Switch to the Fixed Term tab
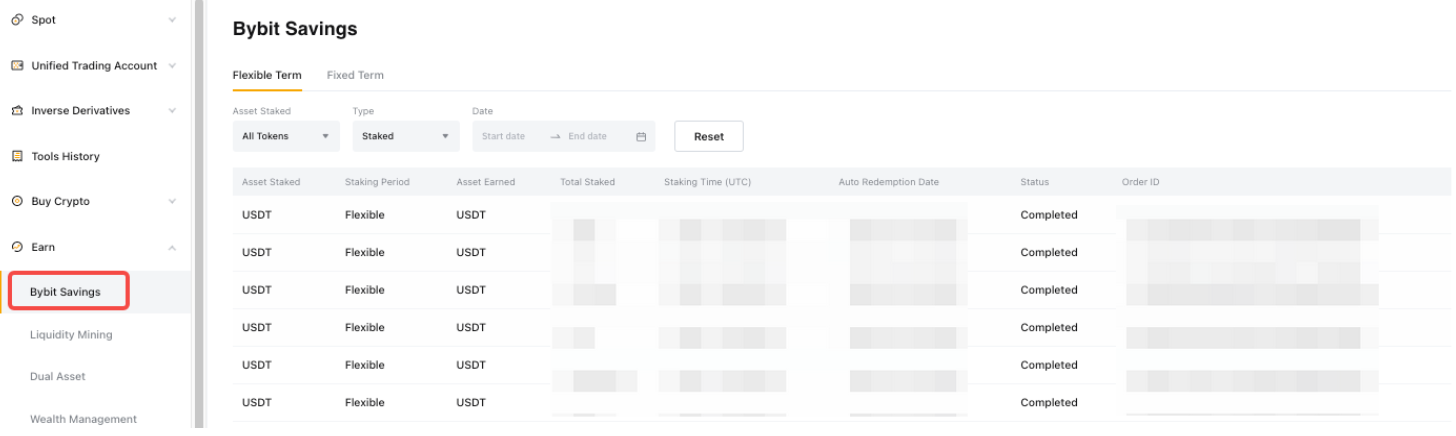1456x436 pixels. pyautogui.click(x=355, y=75)
